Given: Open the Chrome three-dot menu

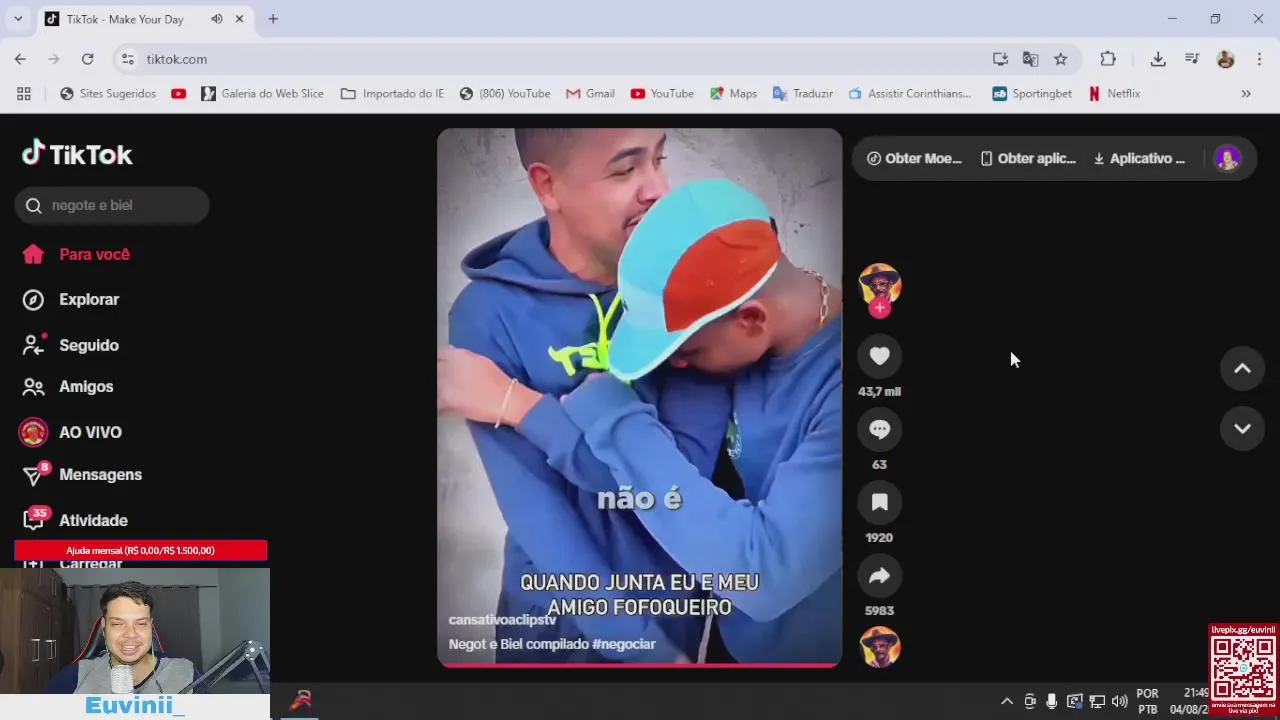Looking at the screenshot, I should tap(1259, 59).
